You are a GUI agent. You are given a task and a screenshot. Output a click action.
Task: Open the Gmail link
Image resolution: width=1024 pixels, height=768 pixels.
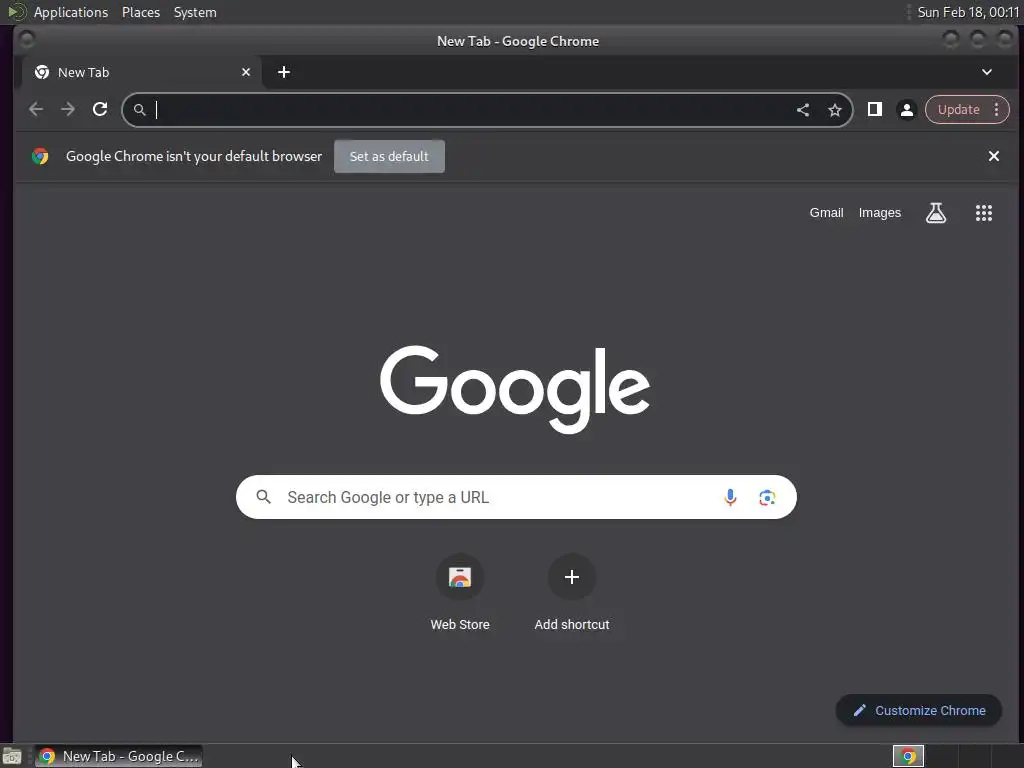(826, 213)
